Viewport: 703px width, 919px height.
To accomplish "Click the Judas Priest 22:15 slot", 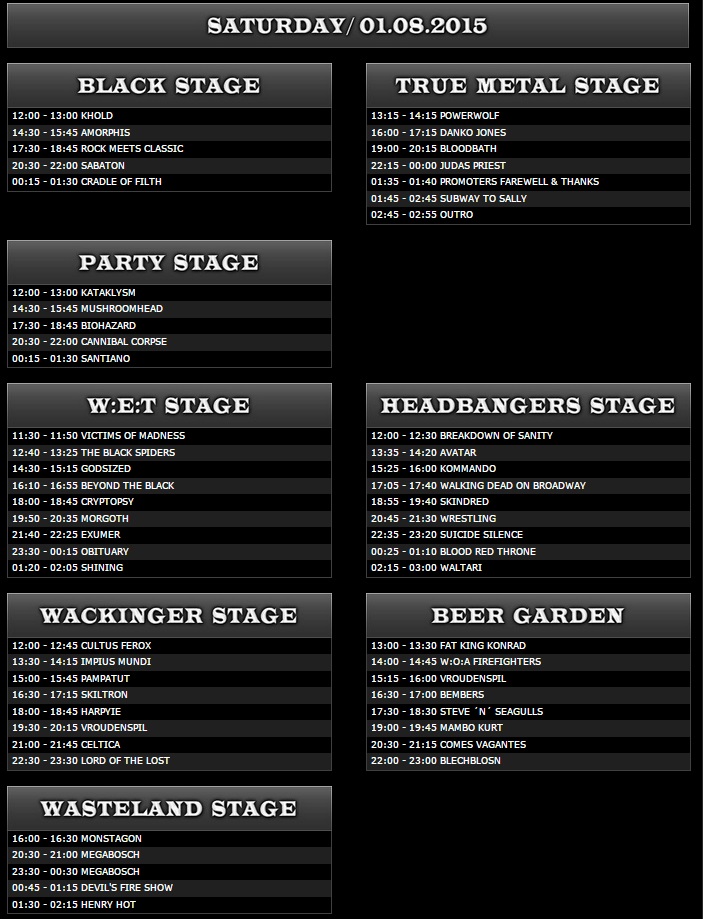I will pos(528,166).
